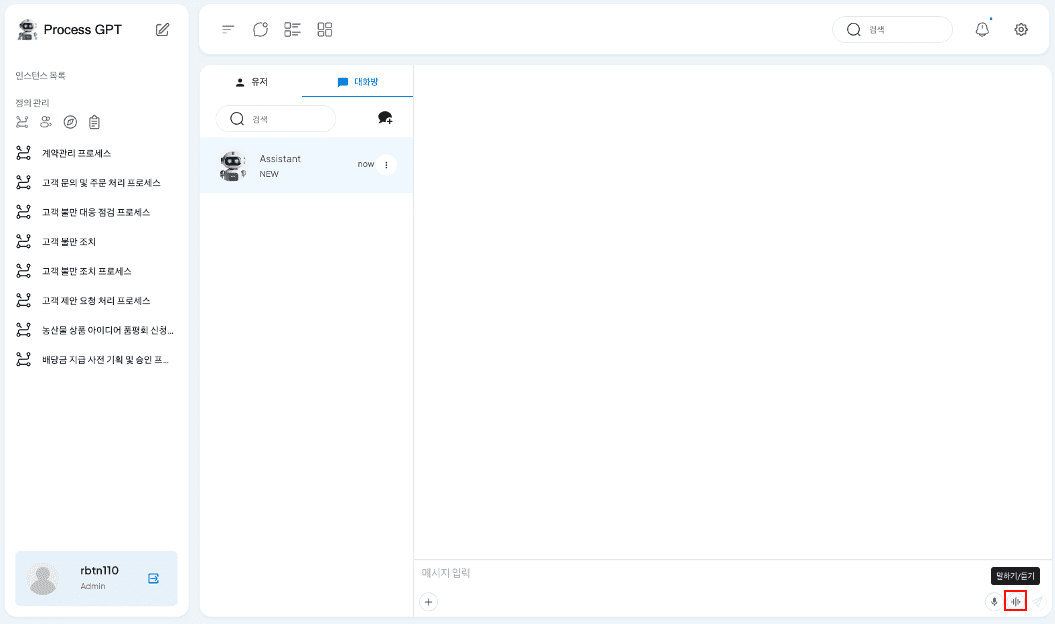The image size is (1055, 624).
Task: Toggle the sidebar with the hamburger lines icon
Action: point(228,30)
